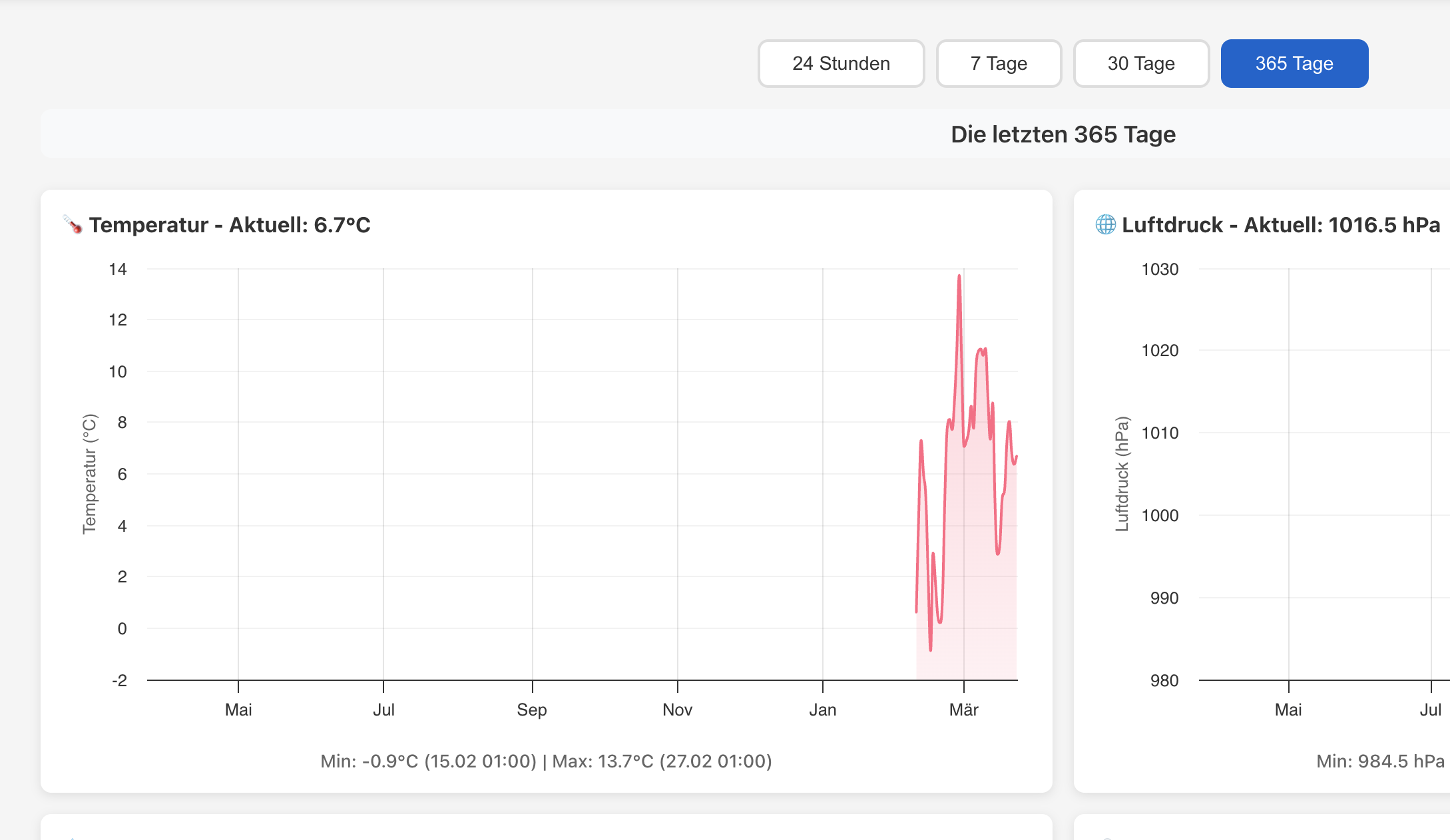This screenshot has width=1450, height=840.
Task: Click the Nov axis label on temperature chart
Action: pyautogui.click(x=677, y=710)
